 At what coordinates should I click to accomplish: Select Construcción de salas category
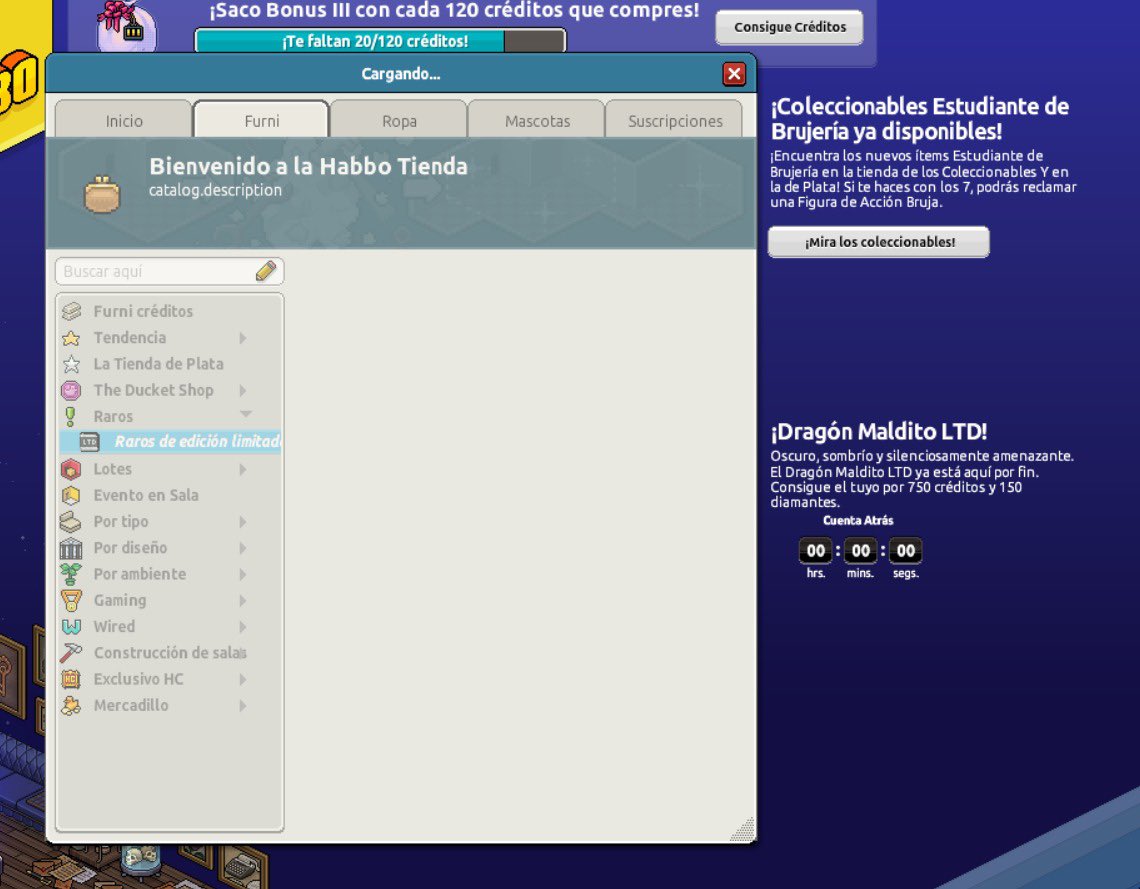pos(169,653)
